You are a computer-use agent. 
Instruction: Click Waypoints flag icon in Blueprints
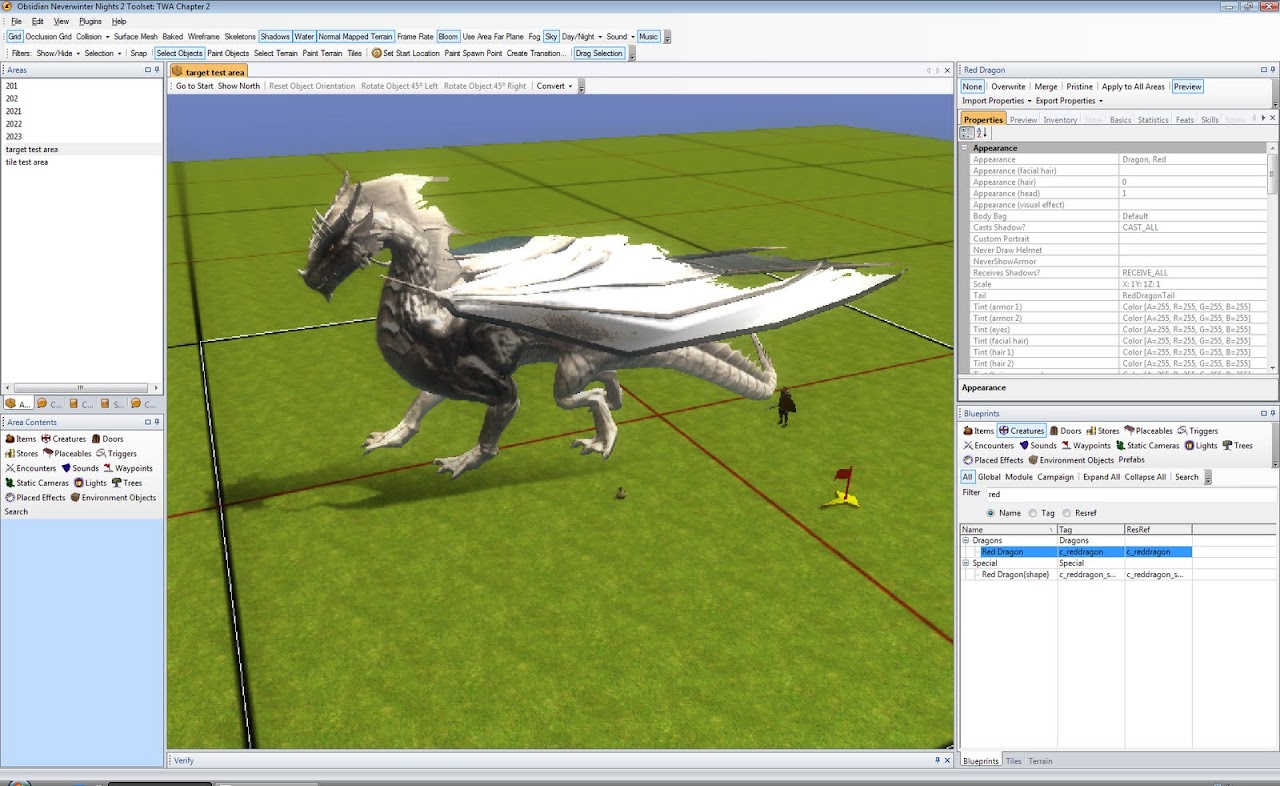(1067, 446)
